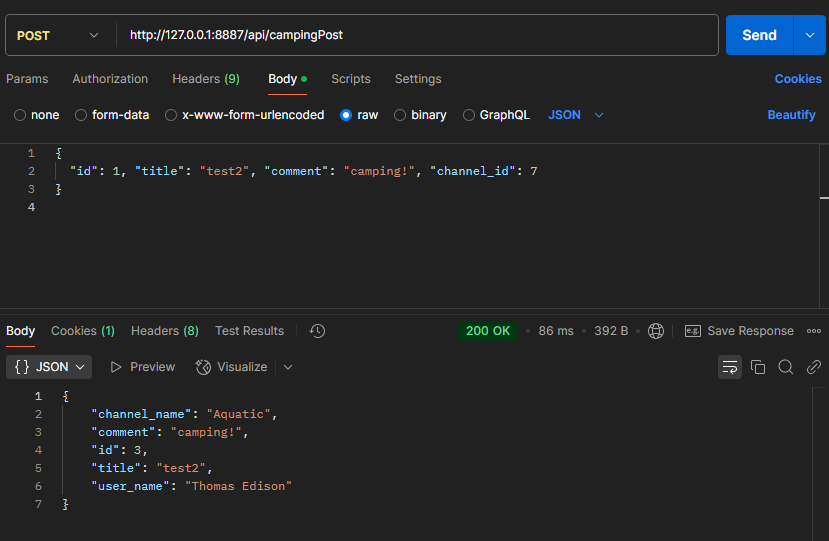This screenshot has height=541, width=829.
Task: Select the raw body type
Action: 360,115
